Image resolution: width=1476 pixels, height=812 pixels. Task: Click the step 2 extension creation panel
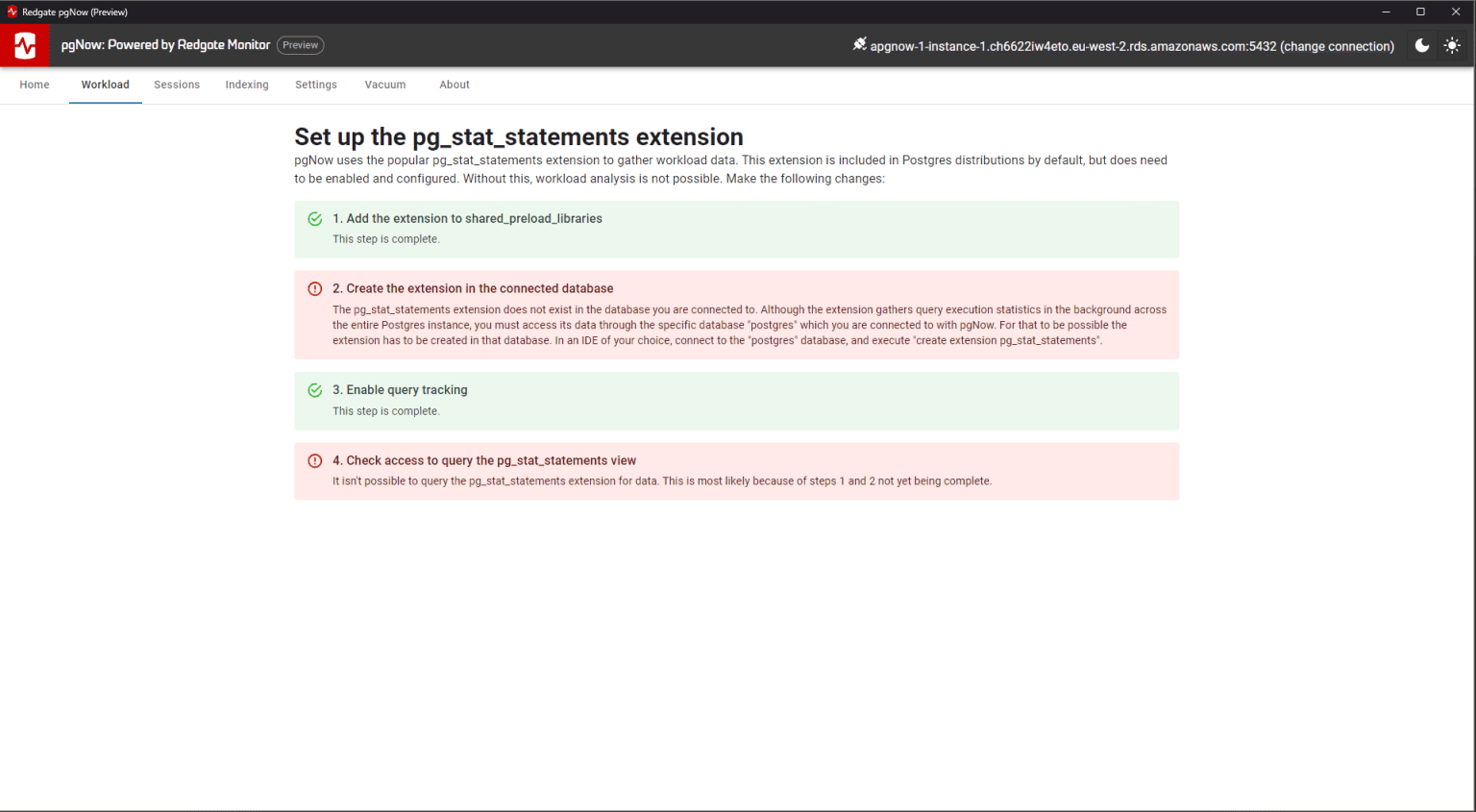click(x=737, y=315)
